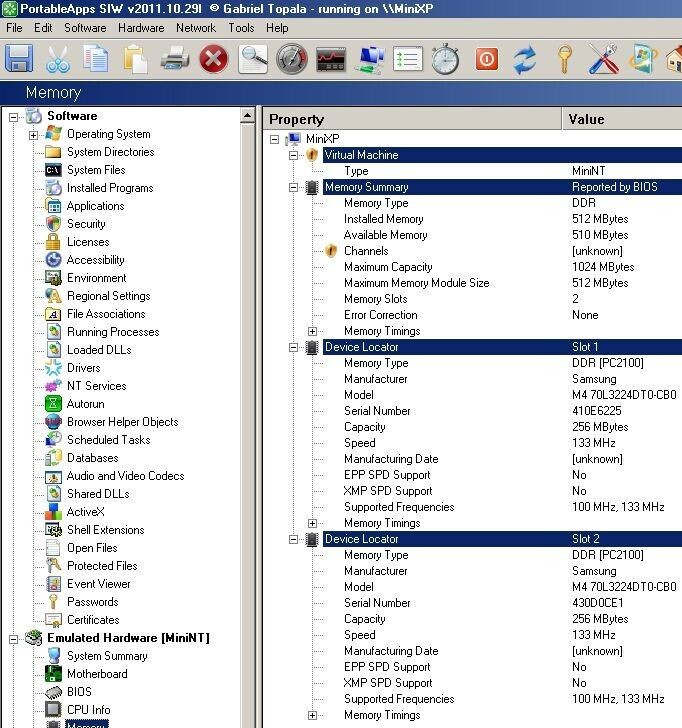Expand the Operating System tree node
This screenshot has height=728, width=682.
[x=33, y=136]
